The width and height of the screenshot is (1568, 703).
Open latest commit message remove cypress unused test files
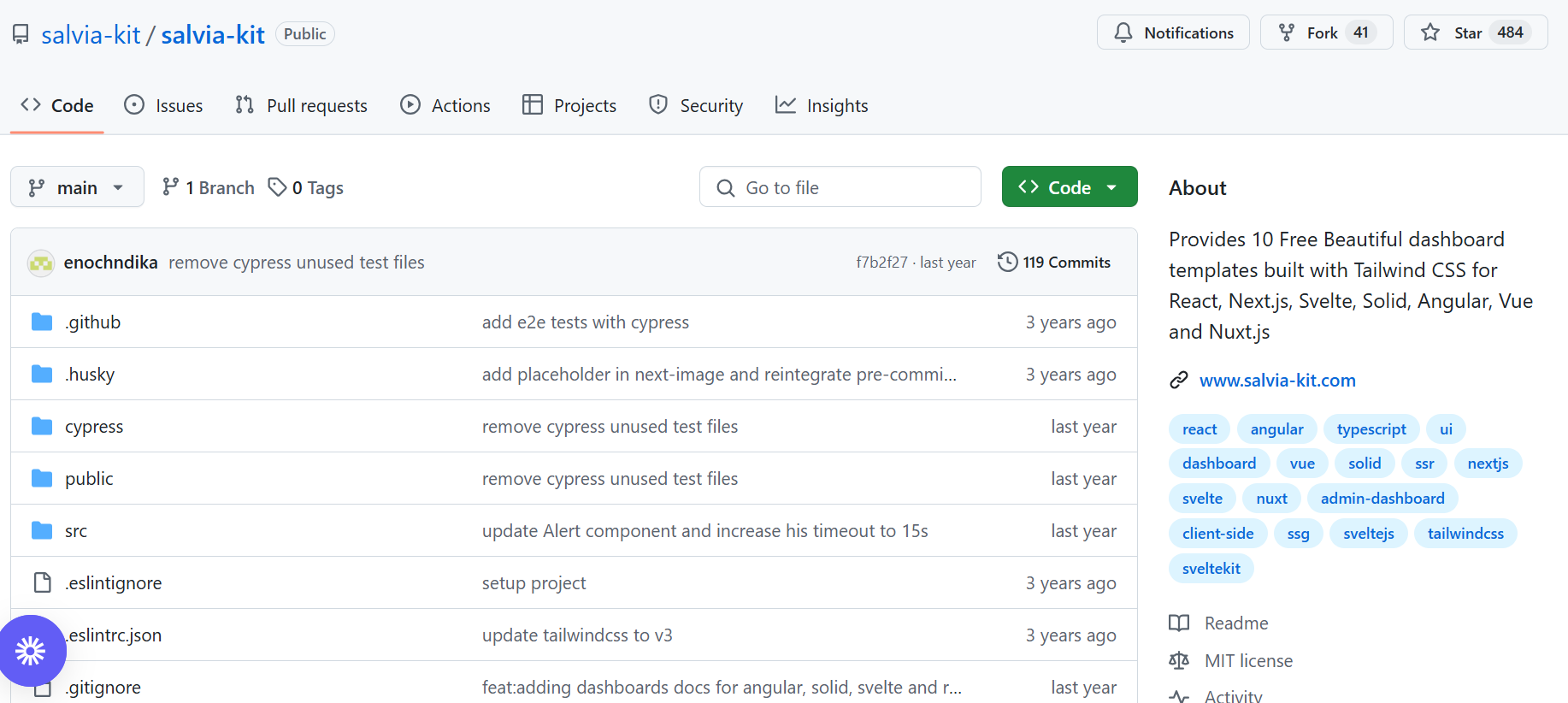click(297, 263)
